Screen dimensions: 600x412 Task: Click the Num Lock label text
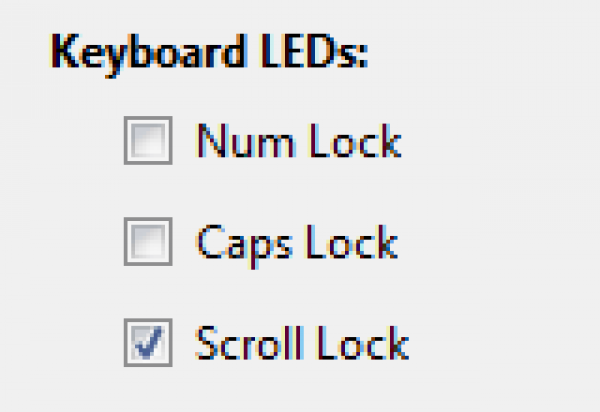298,141
